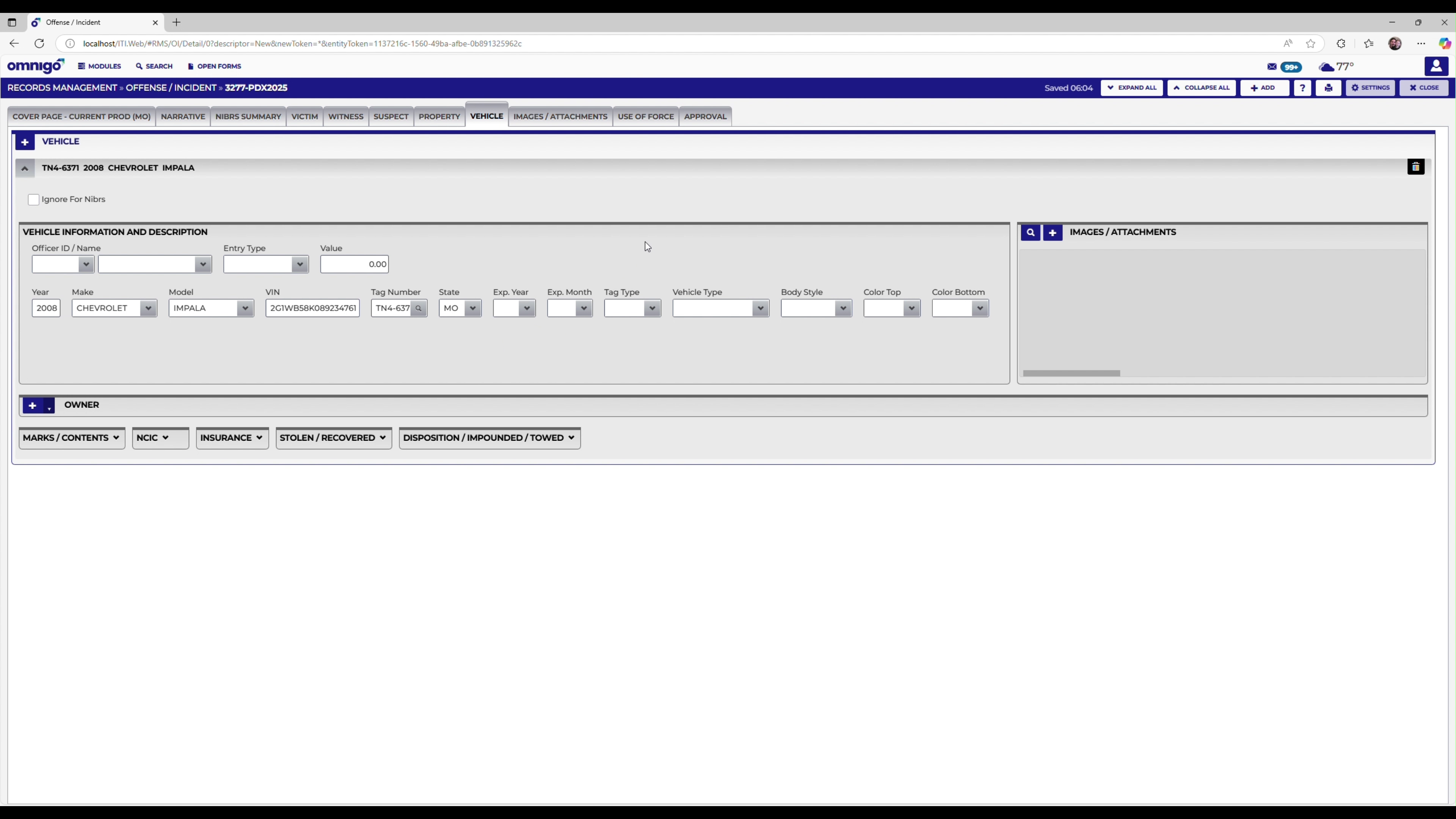Screen dimensions: 1456x819
Task: Click inside the VIN input field
Action: tap(312, 308)
